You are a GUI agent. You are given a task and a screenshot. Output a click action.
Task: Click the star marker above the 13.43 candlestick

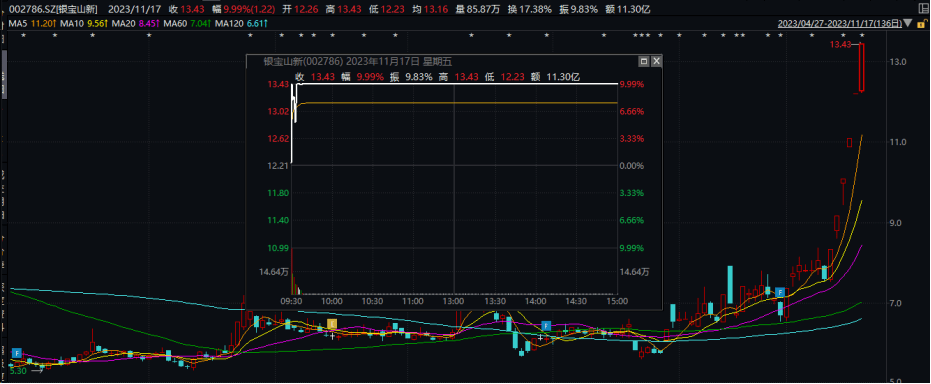tap(862, 36)
